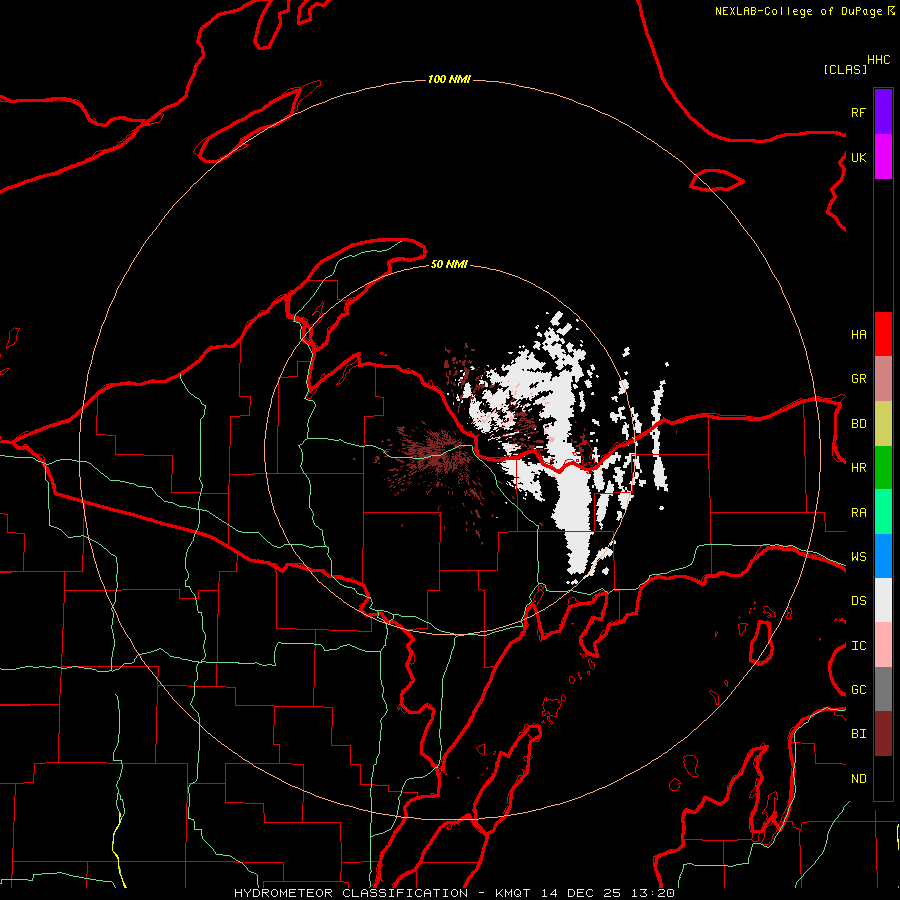The image size is (900, 900).
Task: Click the brown BI legend swatch
Action: pos(883,734)
